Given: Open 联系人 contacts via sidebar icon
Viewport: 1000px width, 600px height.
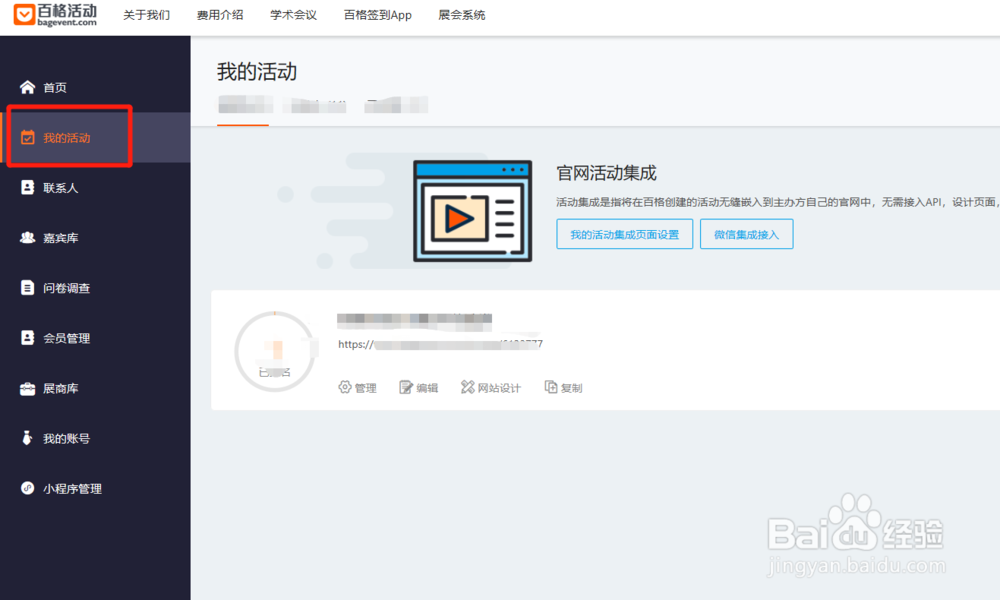Looking at the screenshot, I should (x=29, y=187).
